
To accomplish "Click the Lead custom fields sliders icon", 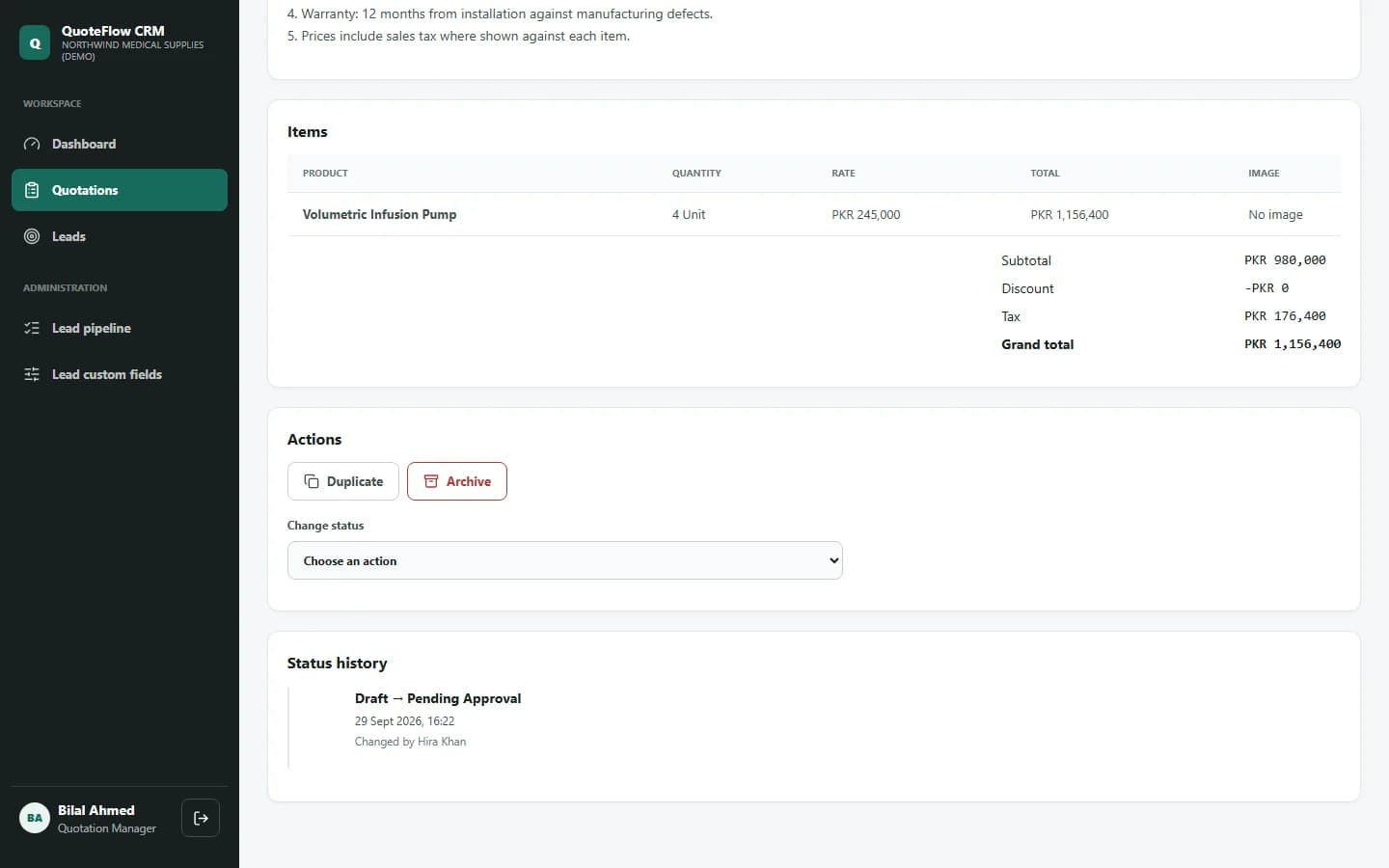I will 32,374.
